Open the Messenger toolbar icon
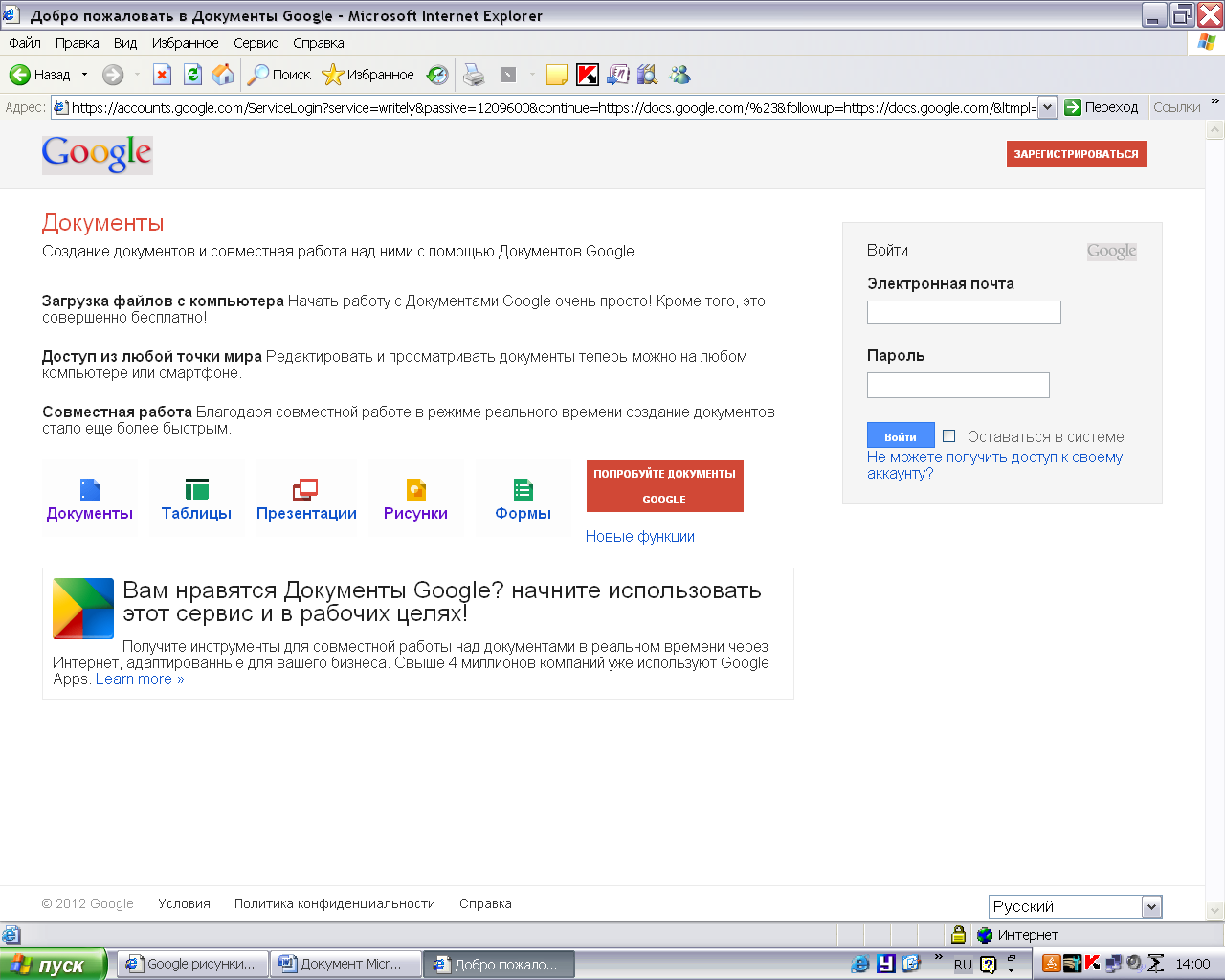Viewport: 1225px width, 980px height. tap(679, 75)
